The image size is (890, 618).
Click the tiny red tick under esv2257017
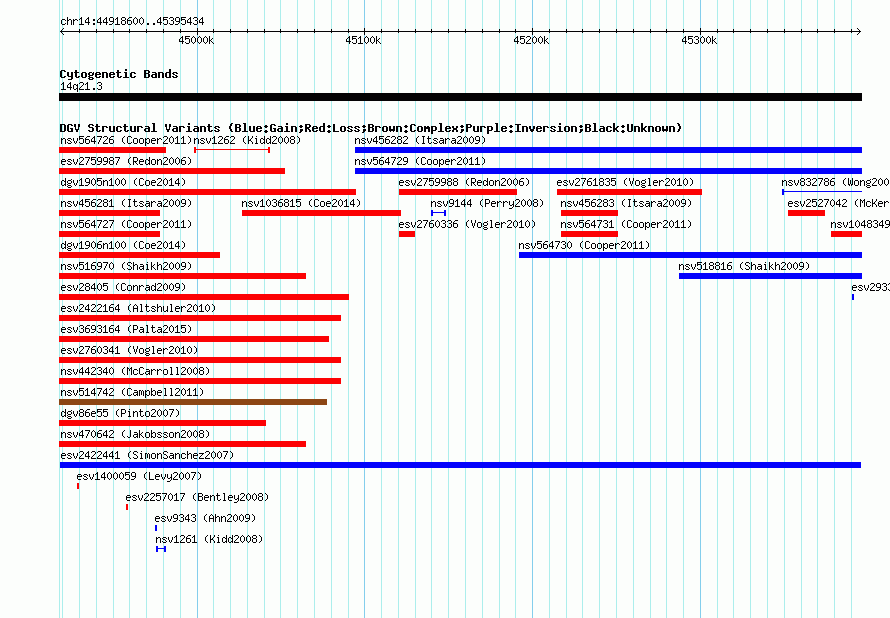pos(127,507)
